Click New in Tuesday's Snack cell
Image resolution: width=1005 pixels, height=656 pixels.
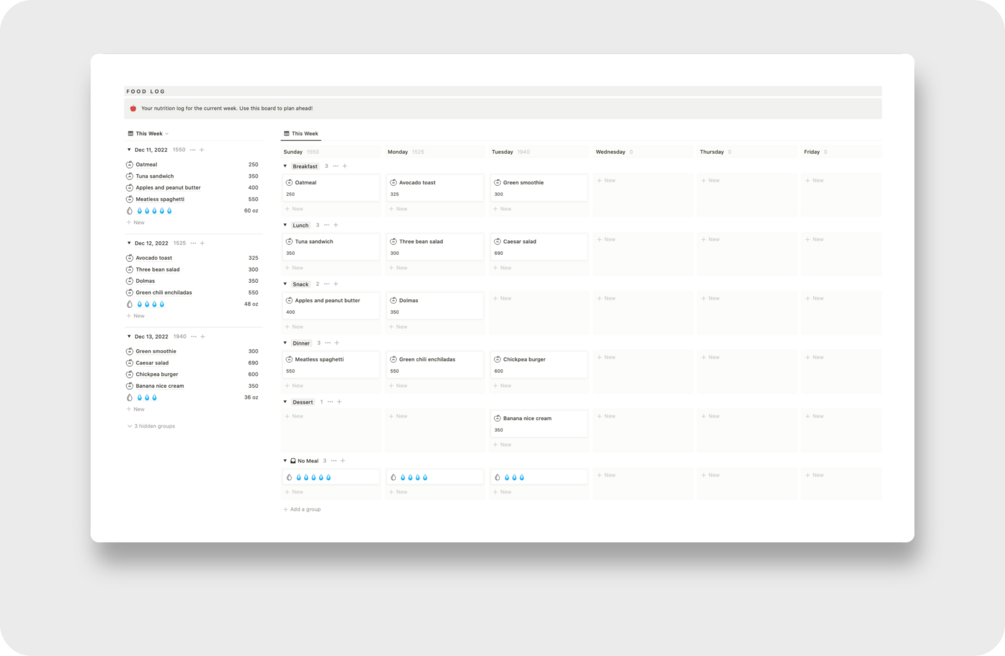[502, 298]
